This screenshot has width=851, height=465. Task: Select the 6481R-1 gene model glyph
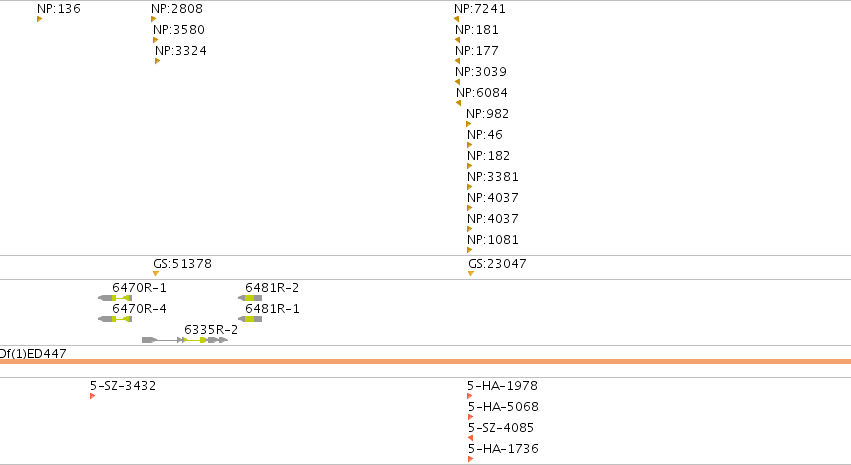[250, 319]
